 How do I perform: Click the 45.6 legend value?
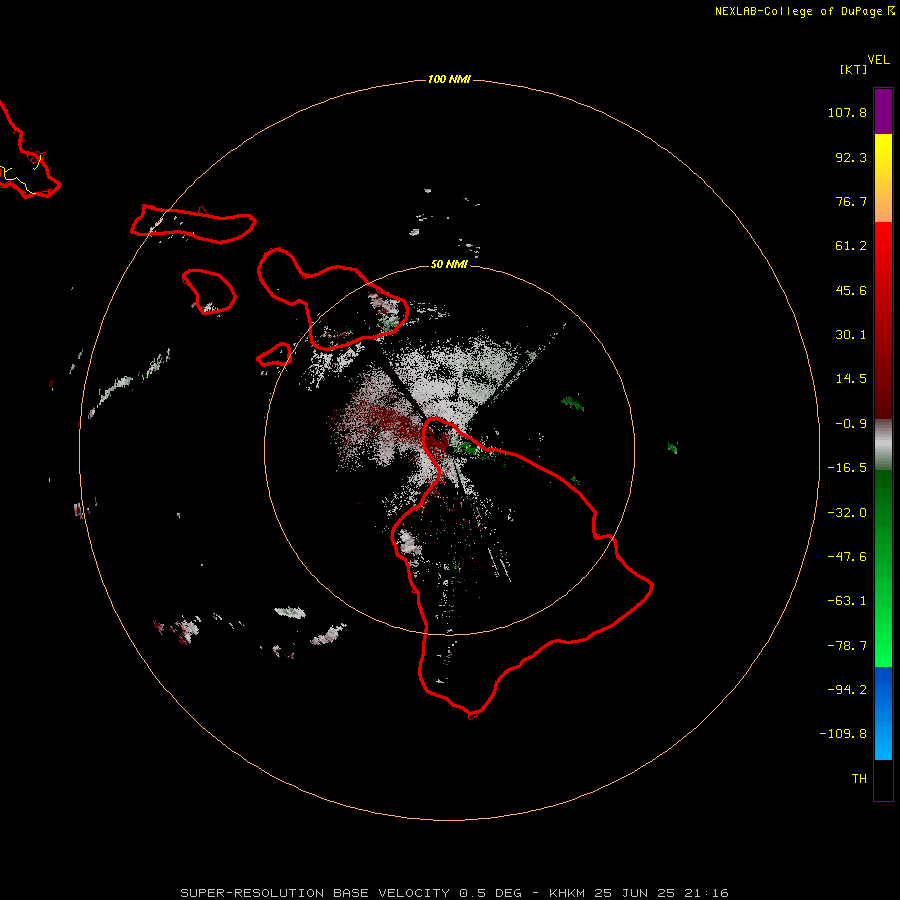pyautogui.click(x=851, y=290)
